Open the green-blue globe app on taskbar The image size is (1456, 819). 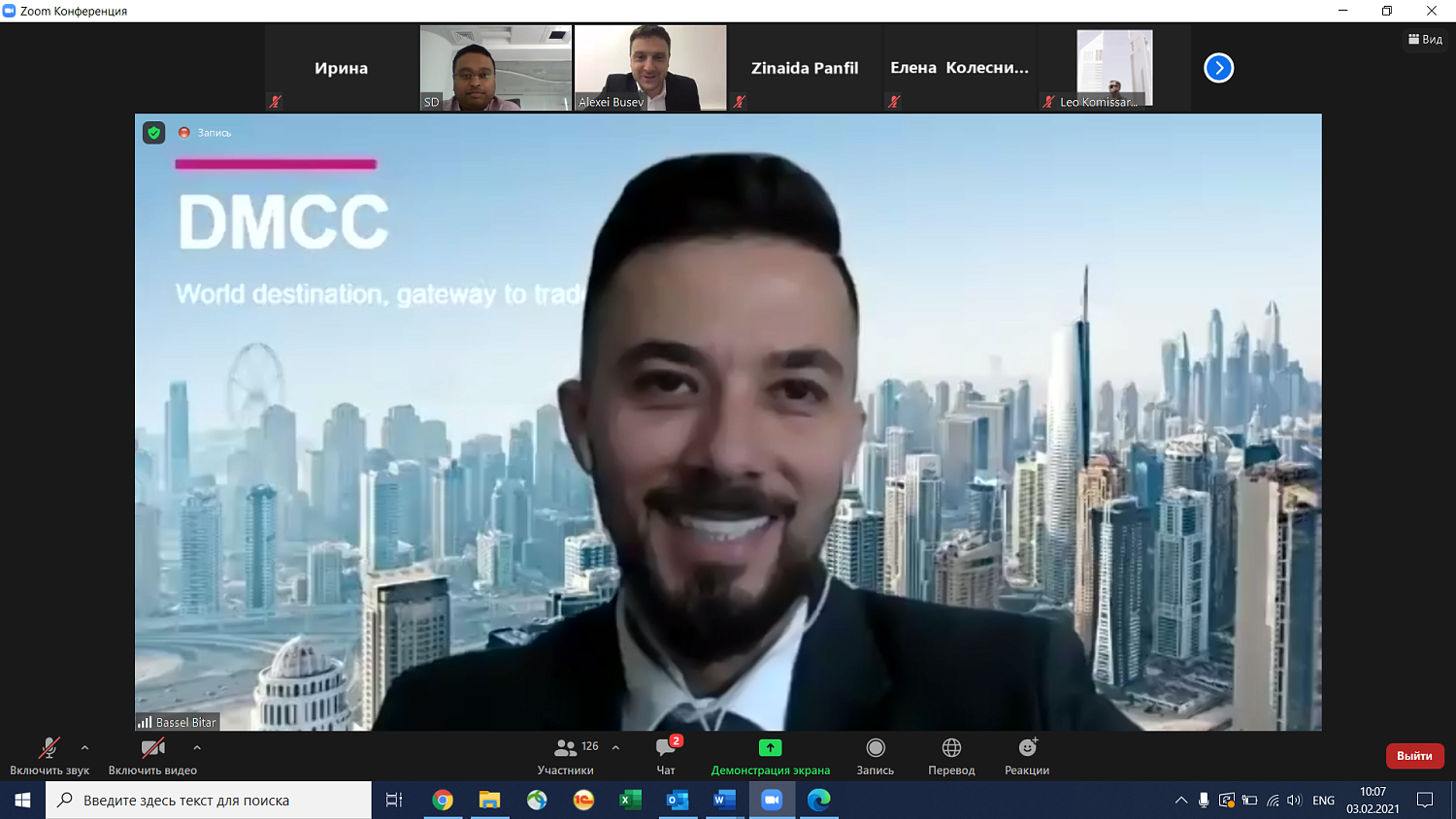[537, 800]
